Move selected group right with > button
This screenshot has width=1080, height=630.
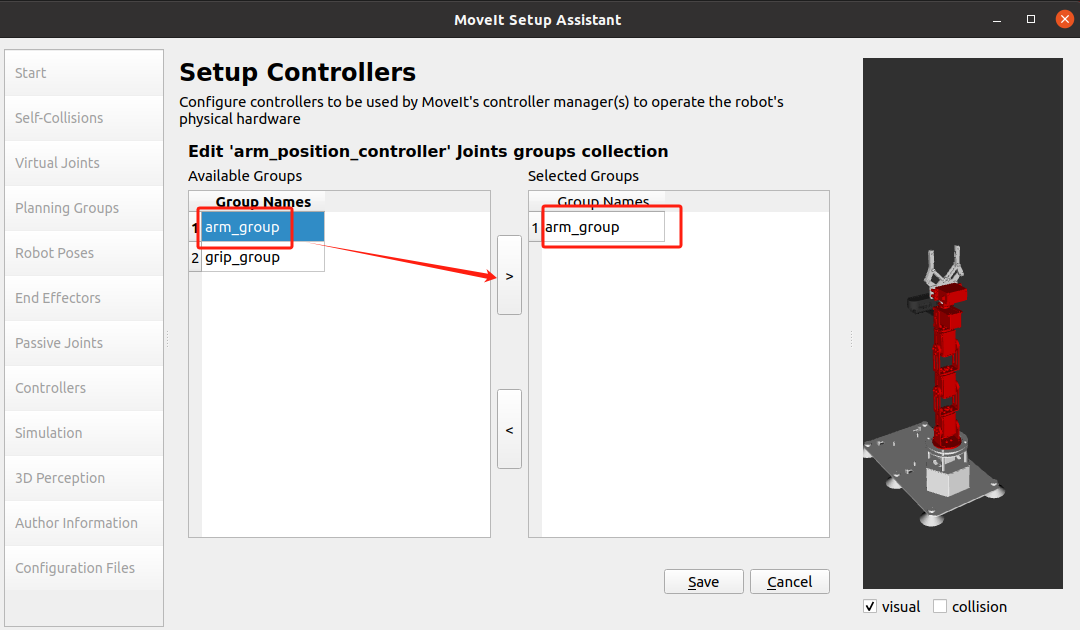pyautogui.click(x=509, y=275)
